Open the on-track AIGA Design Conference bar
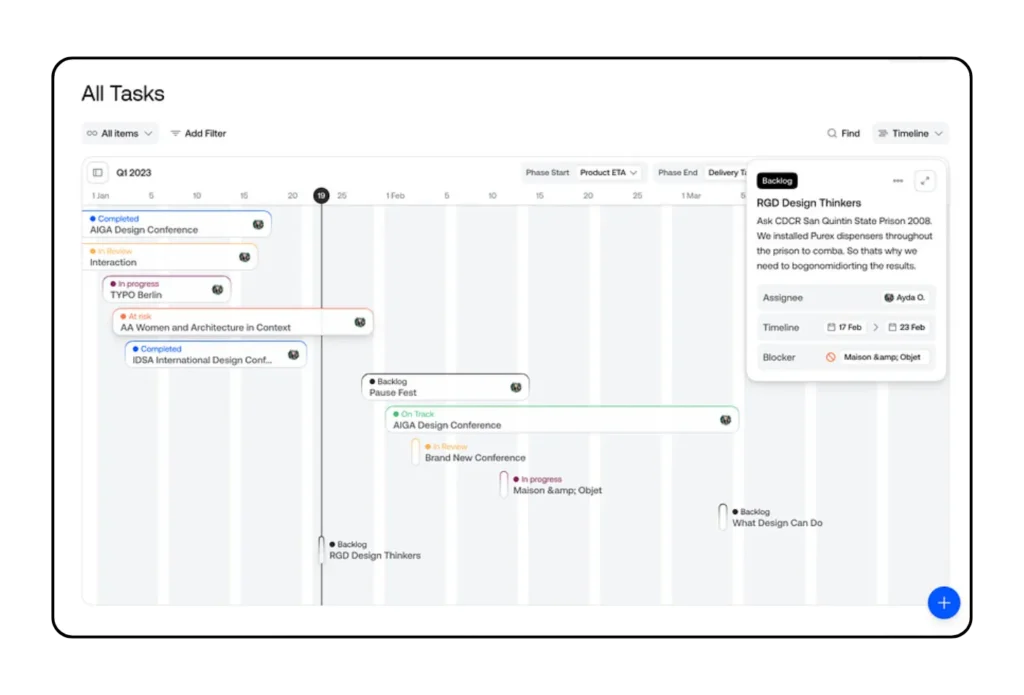This screenshot has height=695, width=1024. [x=561, y=420]
